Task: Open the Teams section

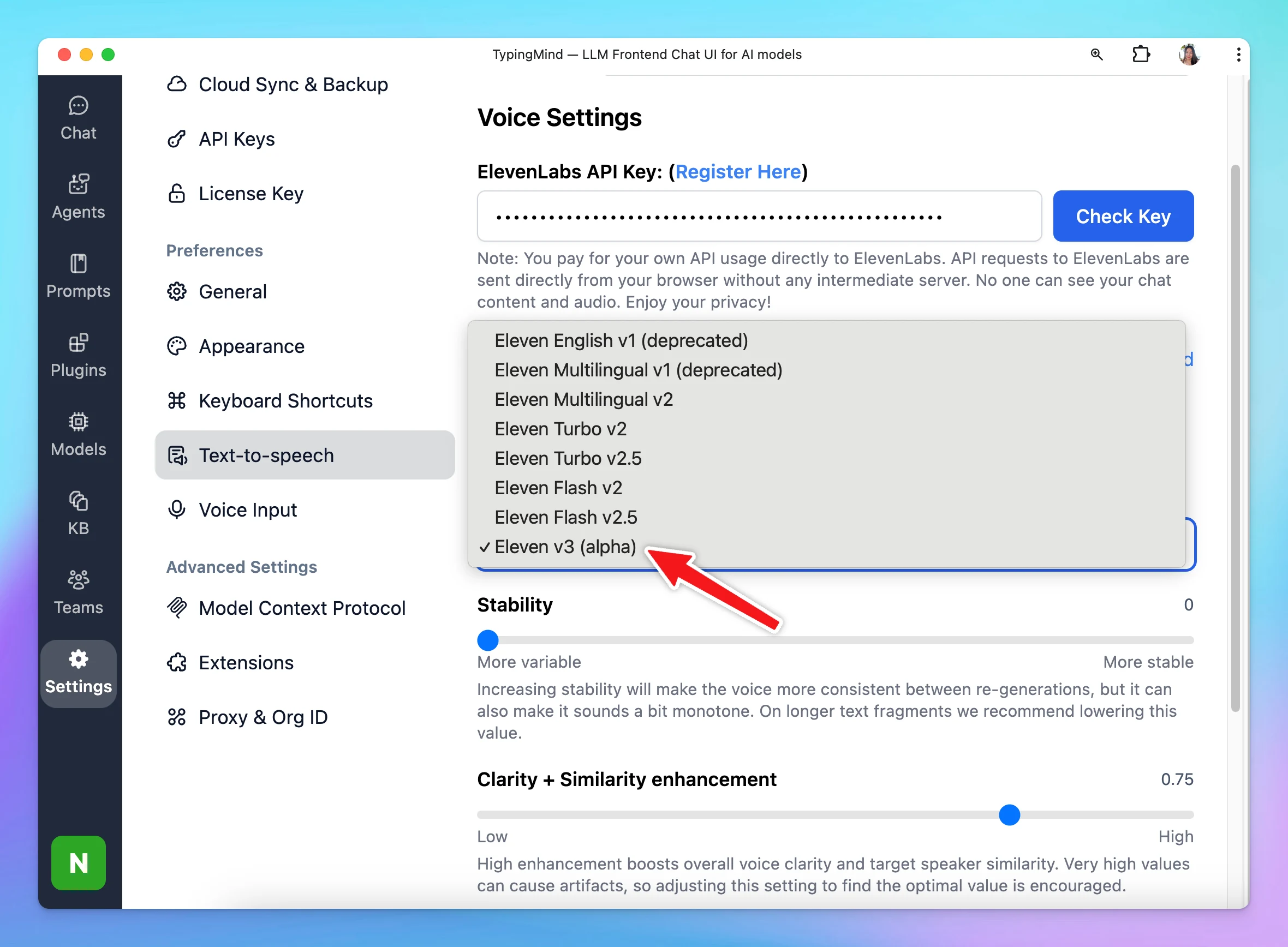Action: pyautogui.click(x=79, y=594)
